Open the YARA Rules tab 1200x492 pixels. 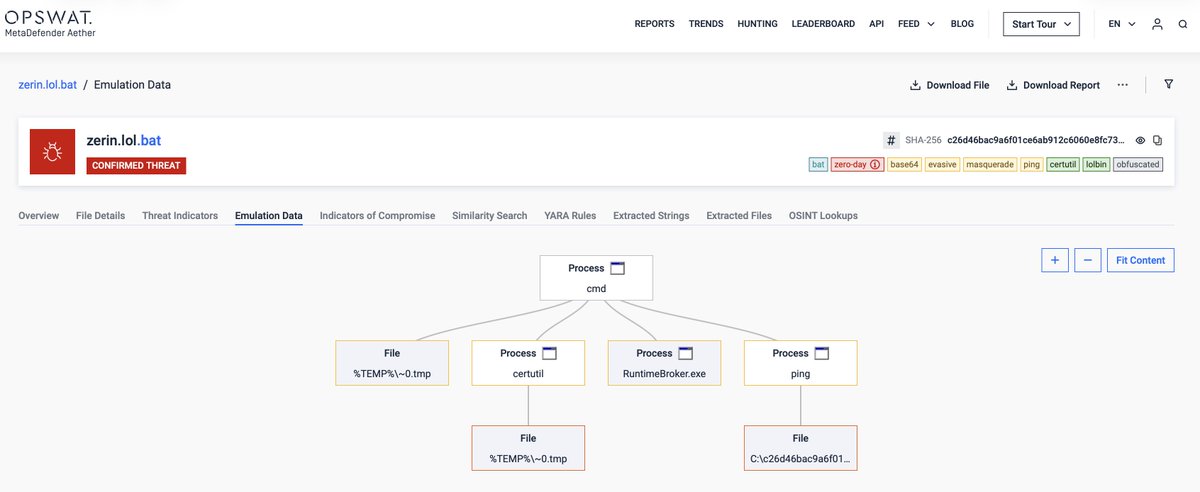tap(570, 215)
